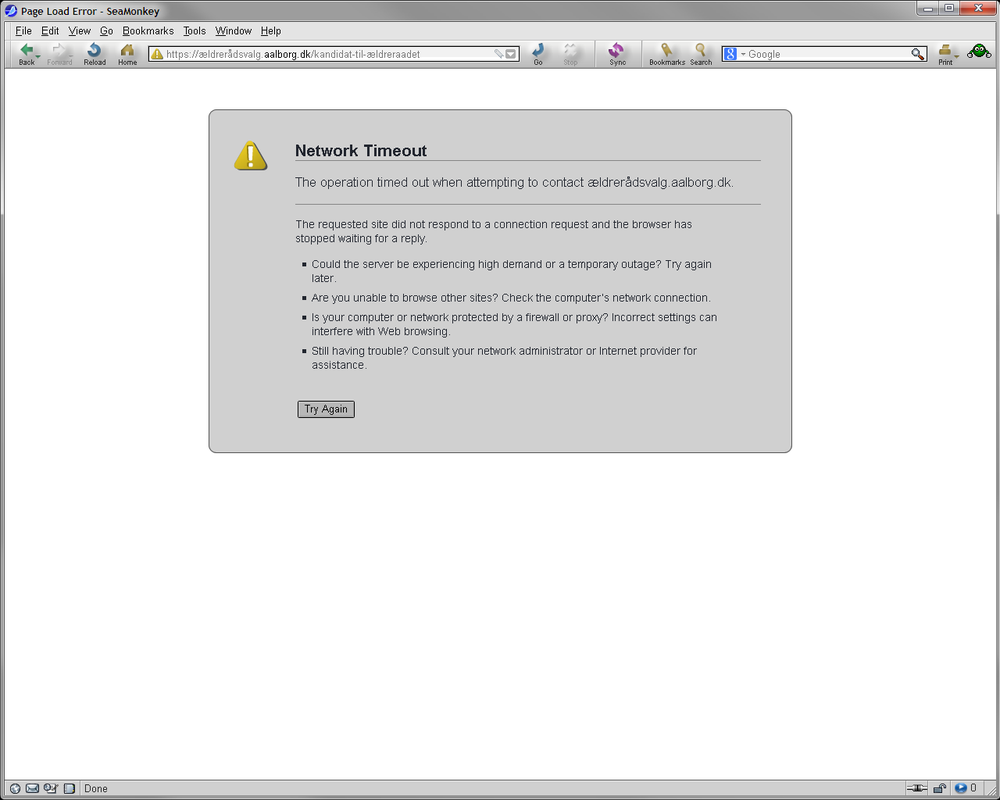Open Composer from the status bar

(x=51, y=789)
